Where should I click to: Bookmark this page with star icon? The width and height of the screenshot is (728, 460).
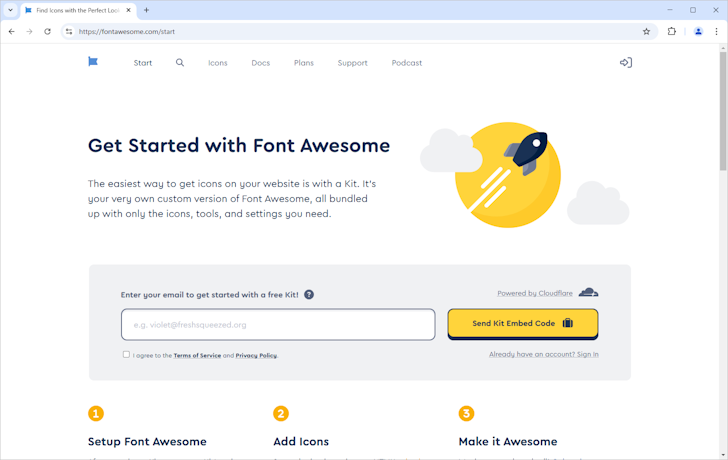tap(646, 31)
